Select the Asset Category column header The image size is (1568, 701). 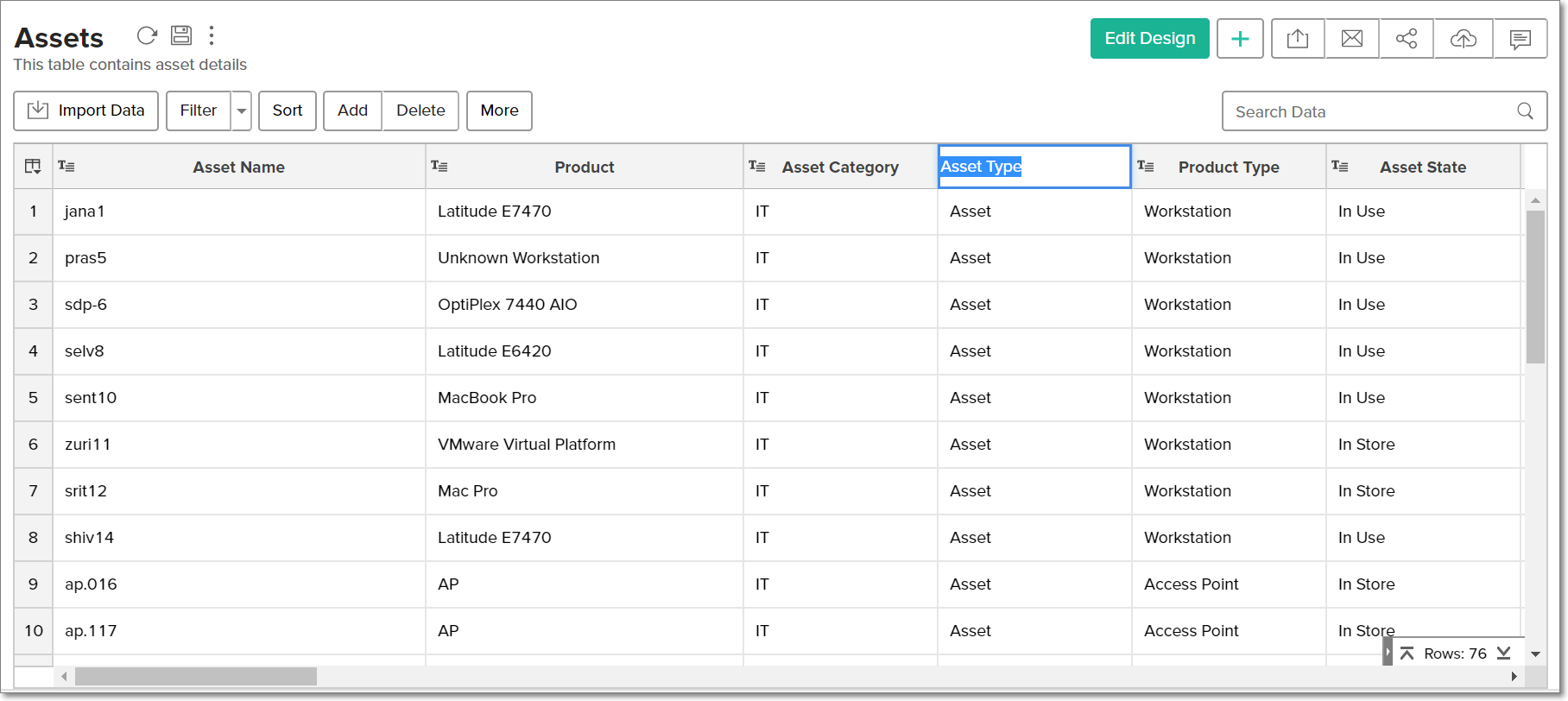(840, 167)
